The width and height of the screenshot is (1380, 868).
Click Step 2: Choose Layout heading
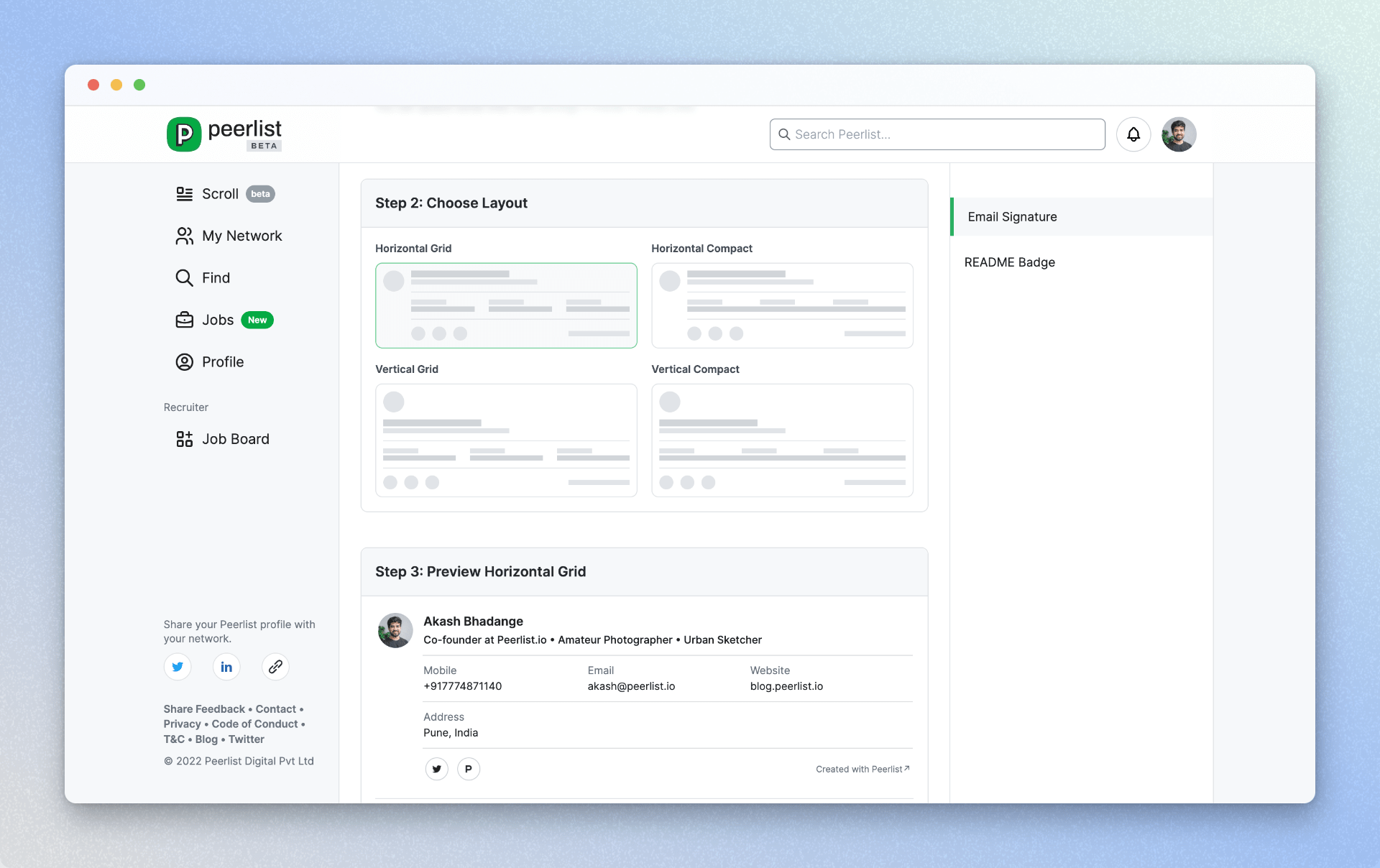click(x=451, y=203)
